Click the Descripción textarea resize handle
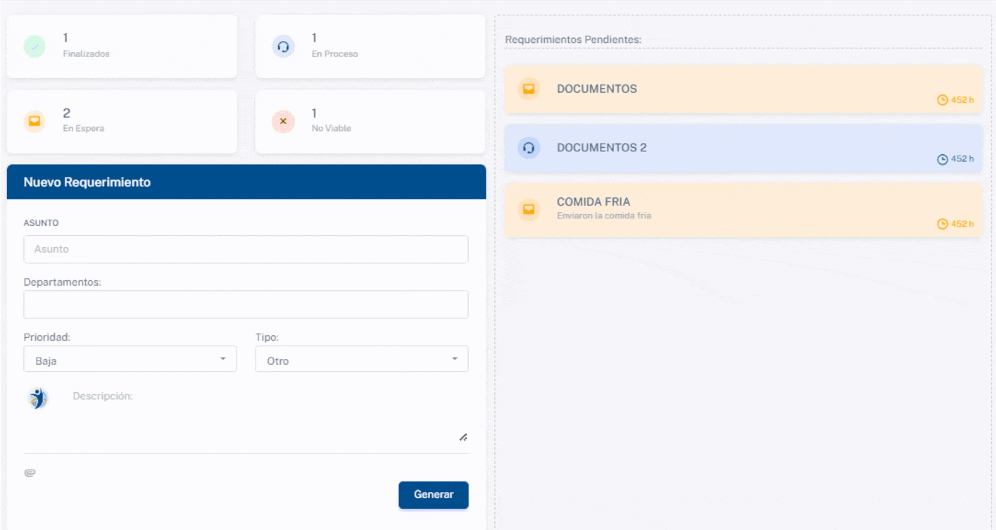Viewport: 996px width, 530px height. pos(463,437)
